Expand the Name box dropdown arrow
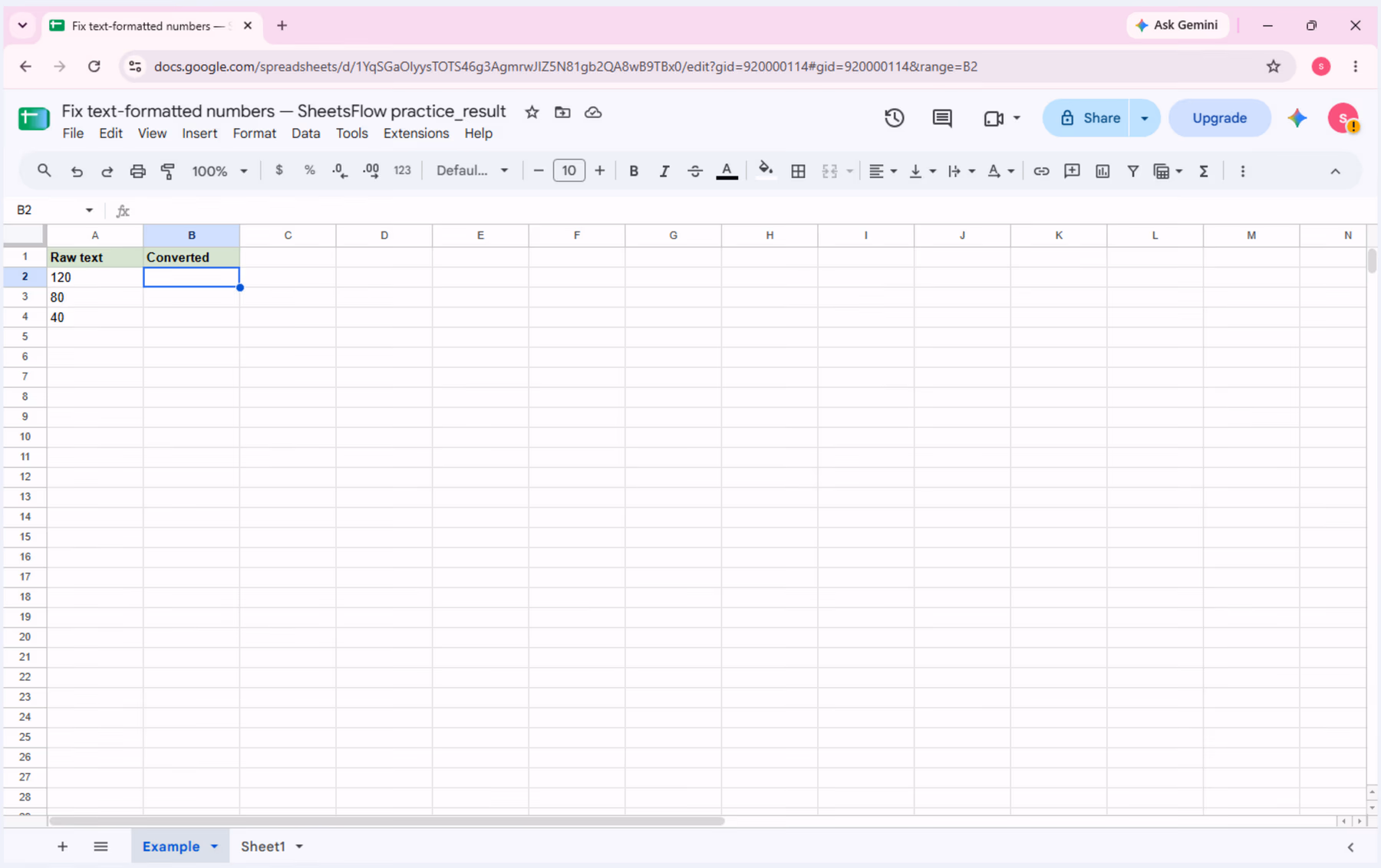1381x868 pixels. coord(89,210)
